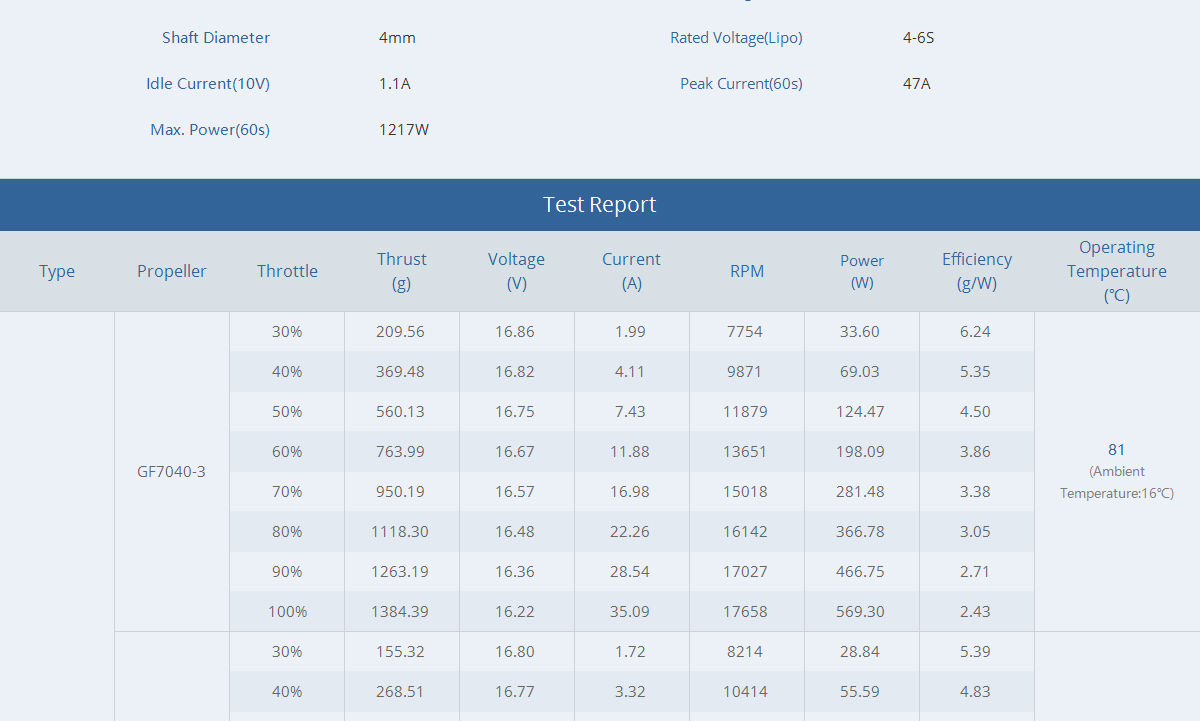The width and height of the screenshot is (1200, 721).
Task: Click the operating temperature value 81
Action: (x=1117, y=450)
